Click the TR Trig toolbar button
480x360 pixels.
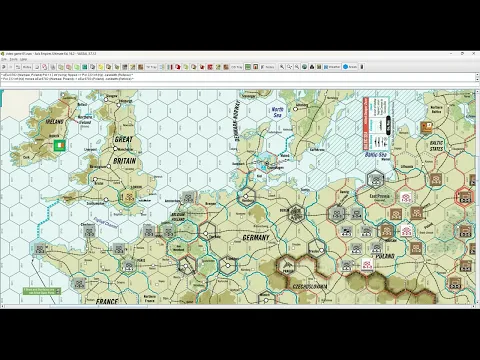[x=151, y=67]
